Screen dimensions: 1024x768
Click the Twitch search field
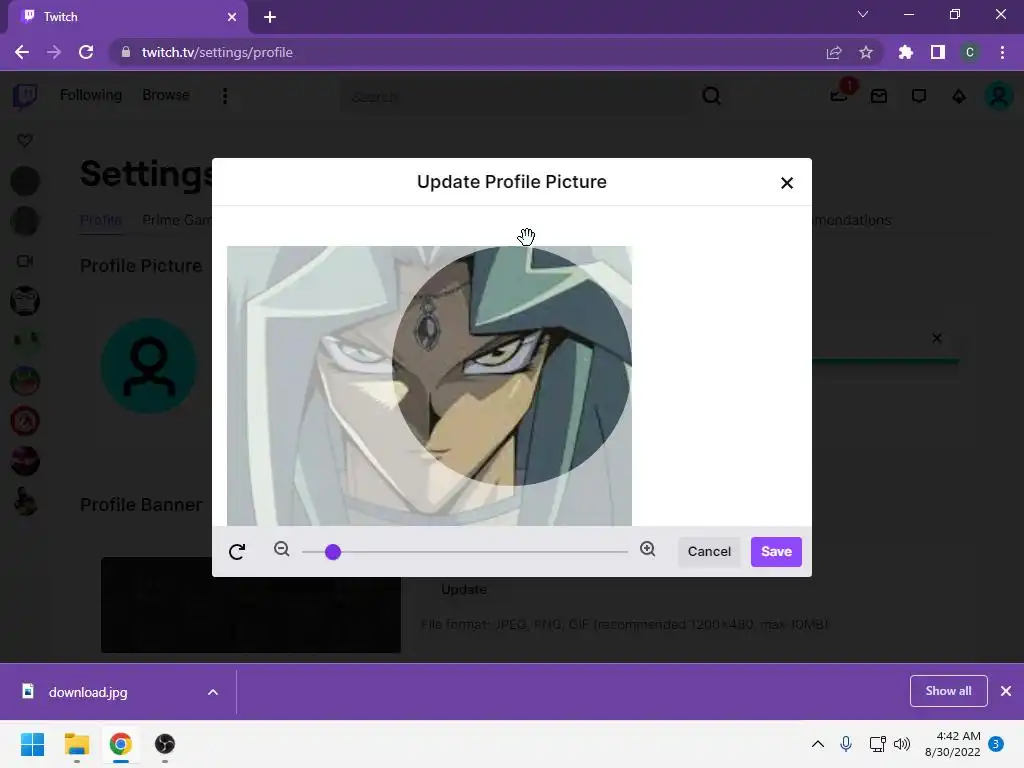click(x=516, y=97)
